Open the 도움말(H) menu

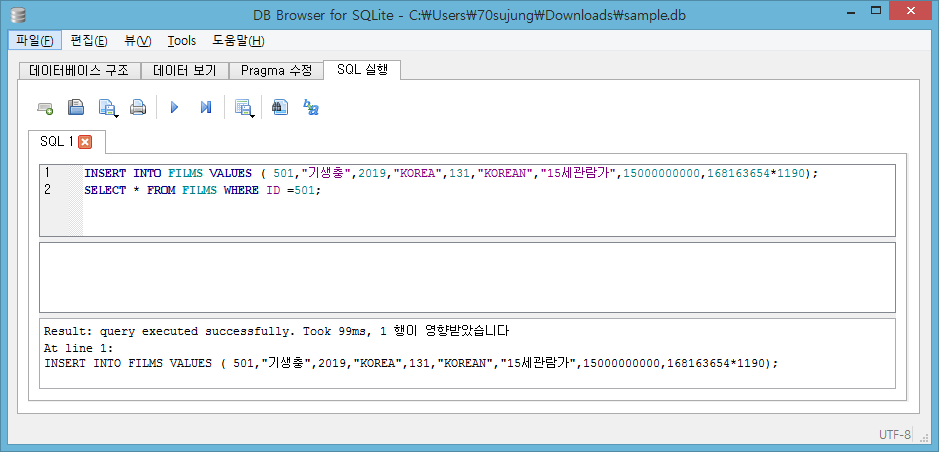click(238, 41)
